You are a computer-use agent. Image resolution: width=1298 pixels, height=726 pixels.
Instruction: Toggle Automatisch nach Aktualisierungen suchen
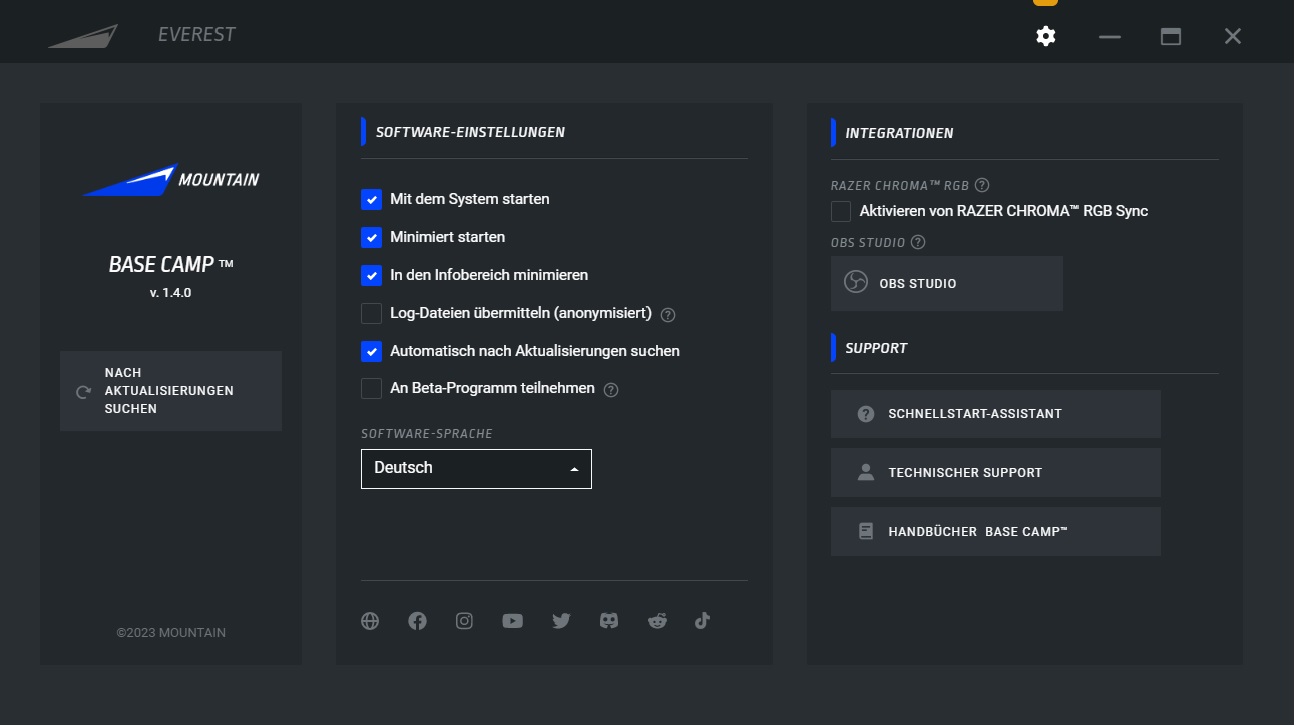click(x=372, y=351)
